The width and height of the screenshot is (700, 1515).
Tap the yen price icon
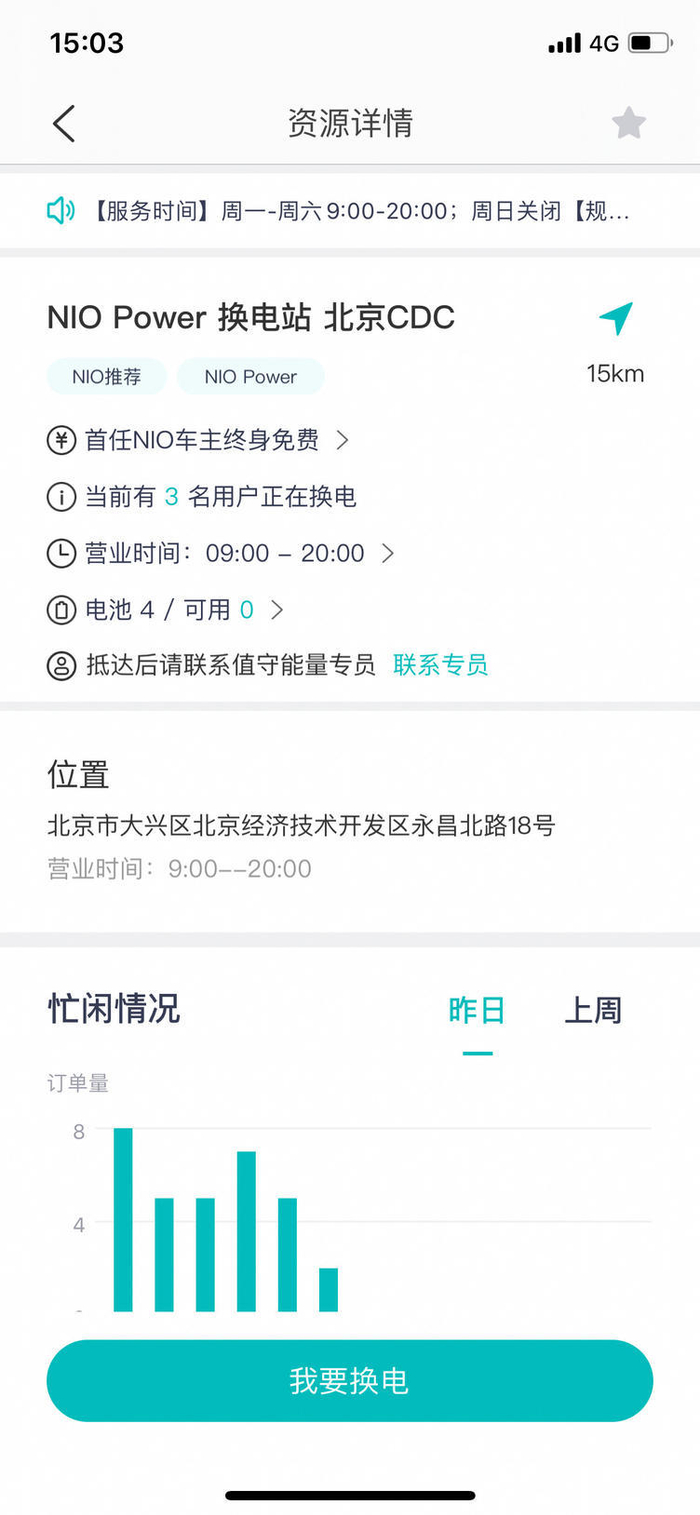coord(61,440)
